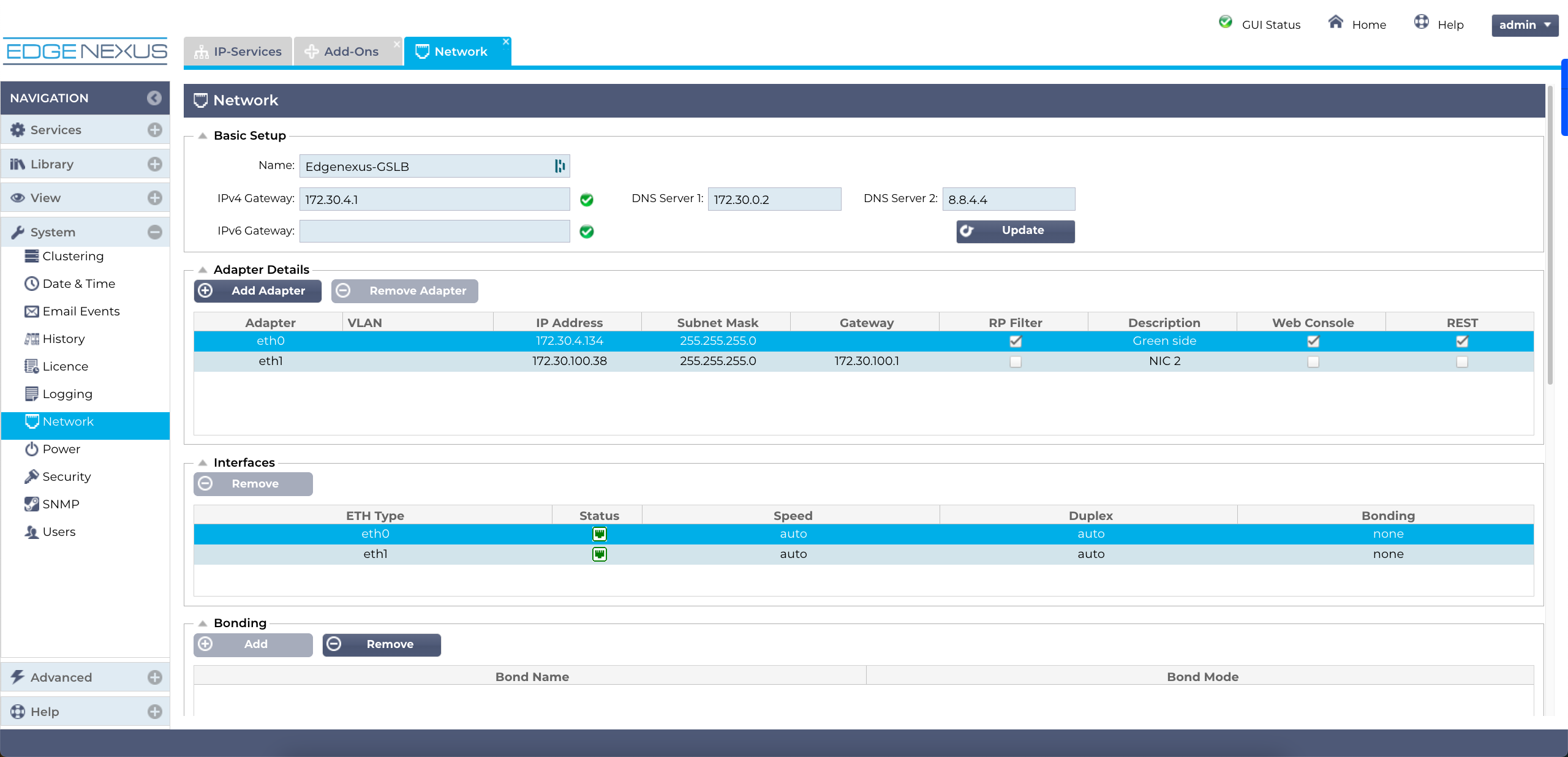Expand the Services navigation section

pyautogui.click(x=154, y=130)
